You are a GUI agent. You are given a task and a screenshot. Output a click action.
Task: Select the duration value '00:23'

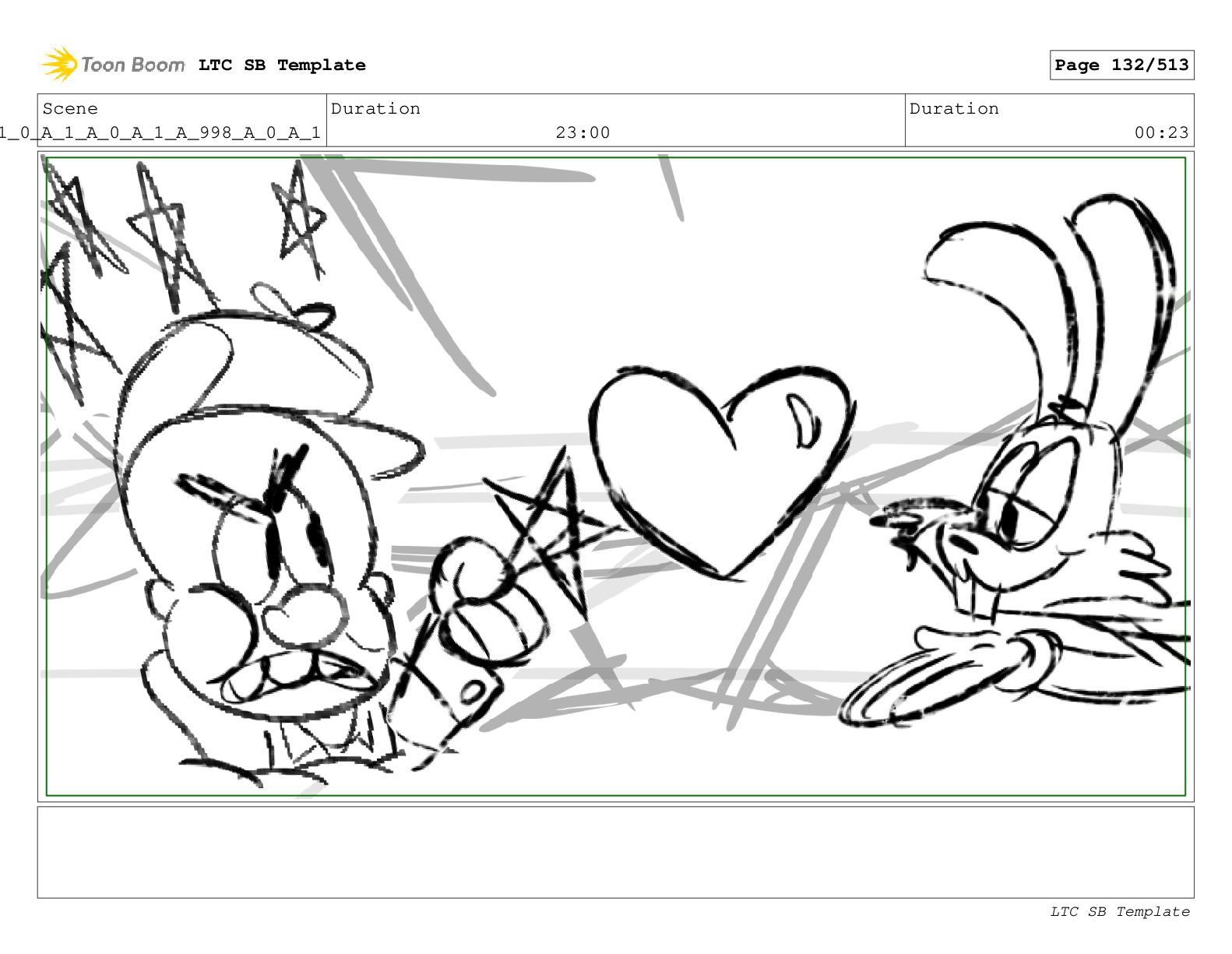click(1161, 133)
